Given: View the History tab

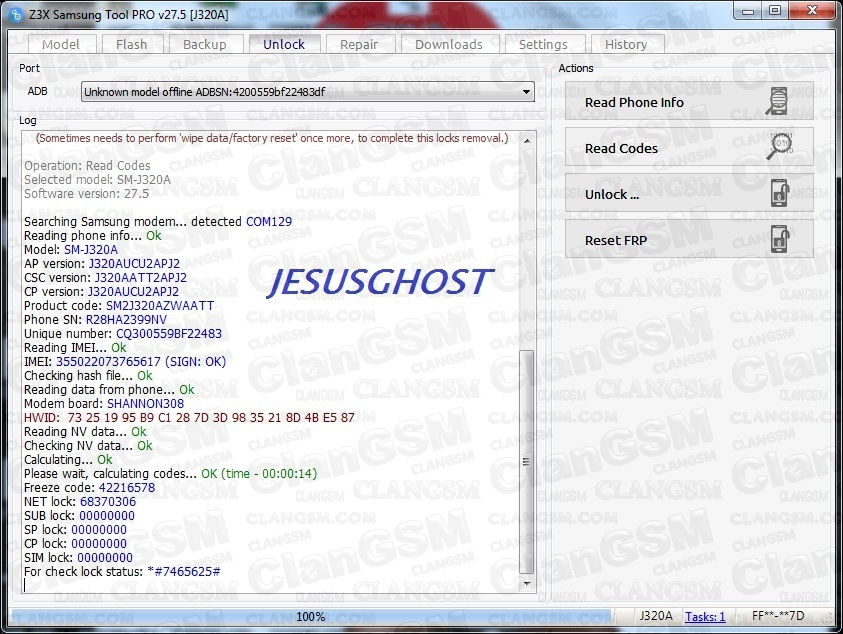Looking at the screenshot, I should (626, 44).
